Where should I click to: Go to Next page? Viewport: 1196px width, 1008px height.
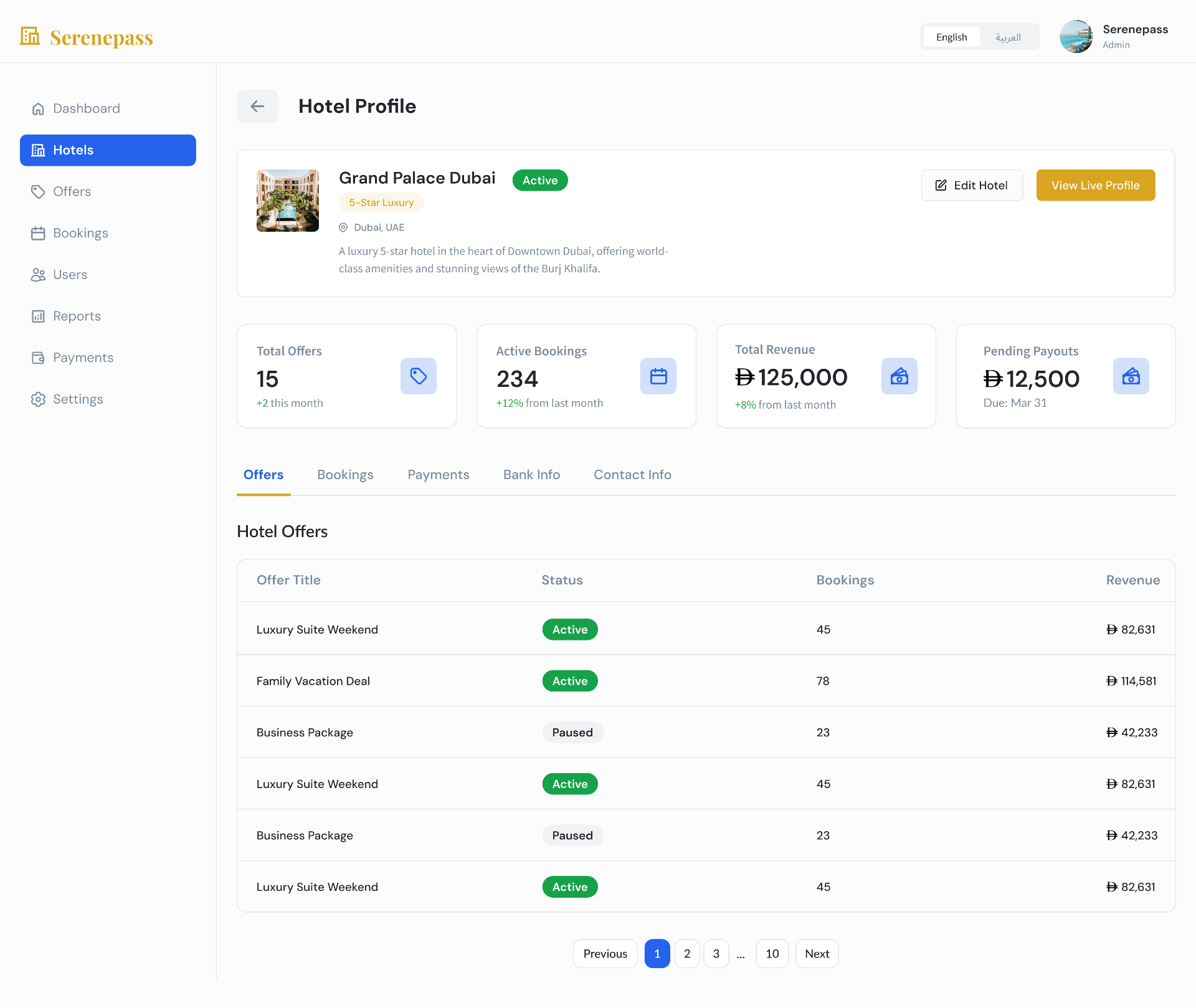(817, 954)
